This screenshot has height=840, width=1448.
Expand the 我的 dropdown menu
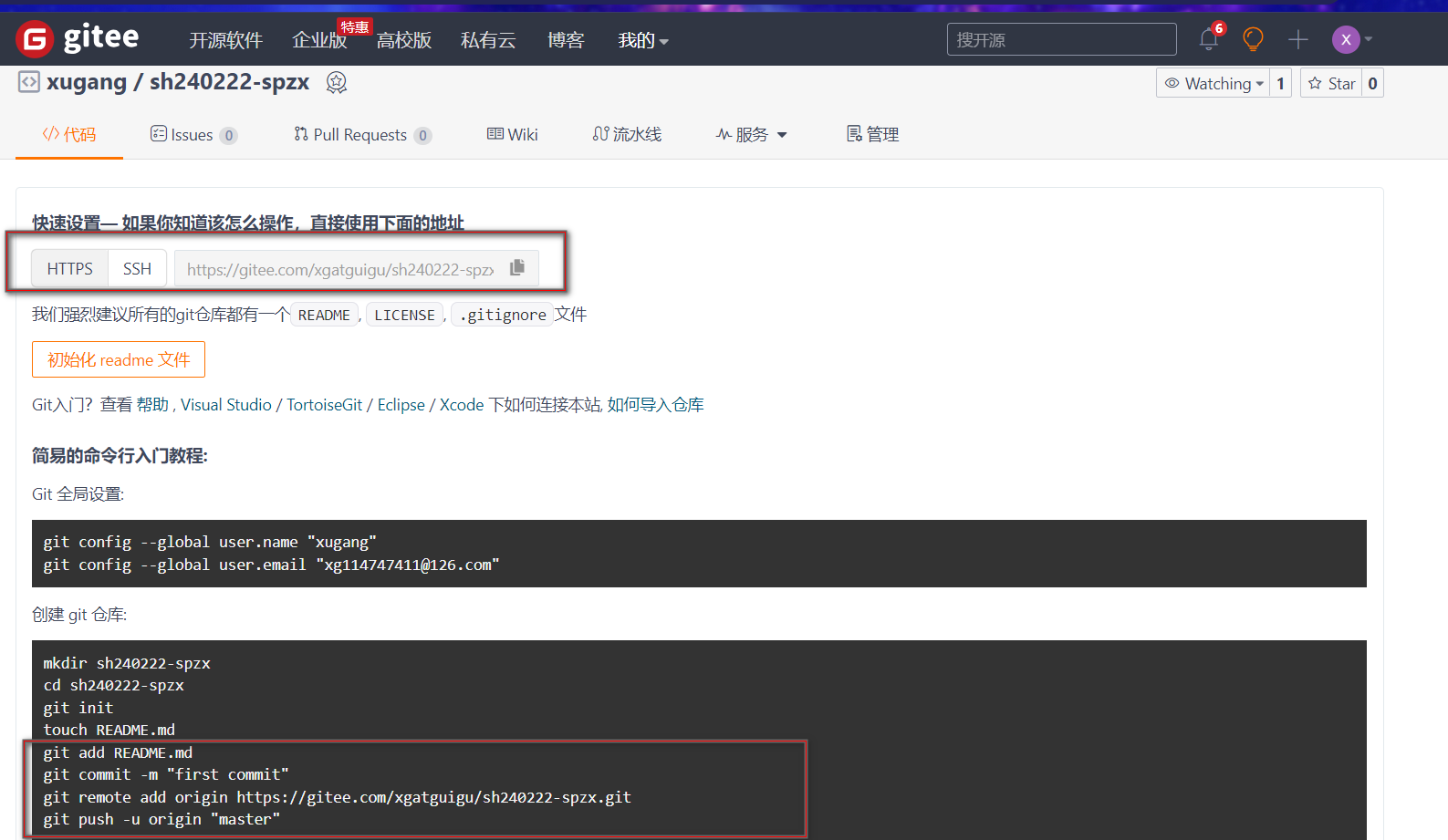[643, 40]
